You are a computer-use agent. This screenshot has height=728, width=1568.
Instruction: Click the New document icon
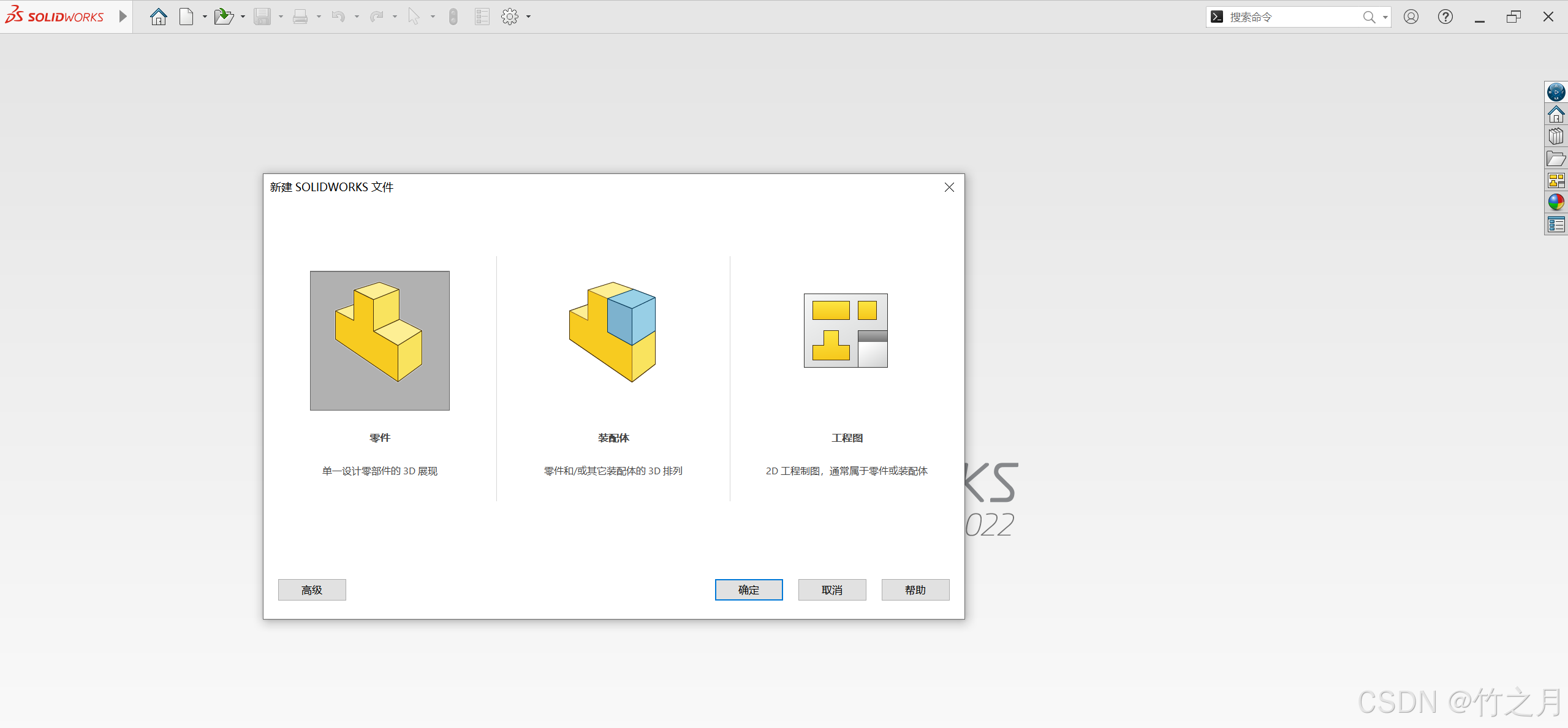(x=186, y=17)
